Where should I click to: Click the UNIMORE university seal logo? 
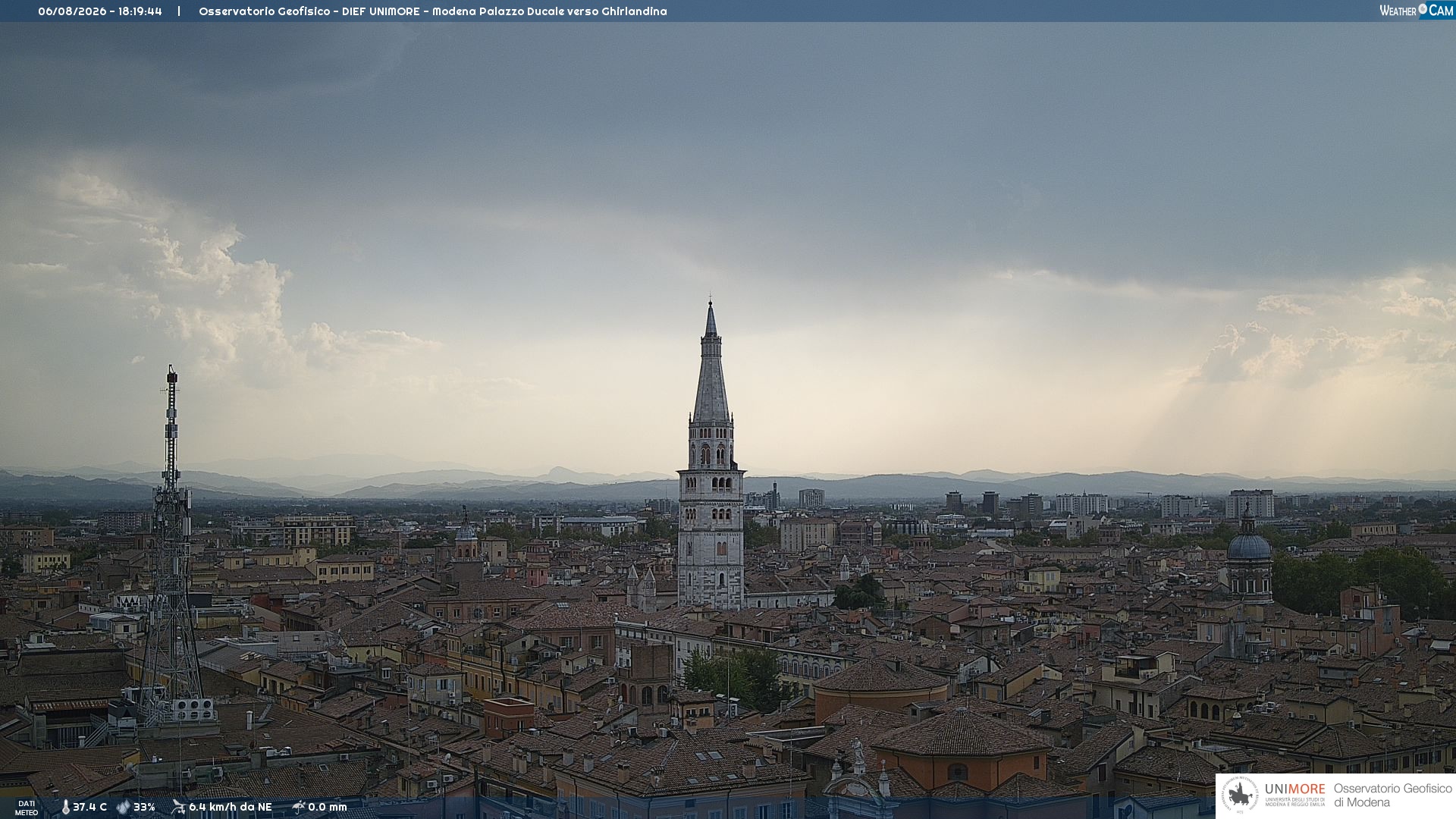1240,795
